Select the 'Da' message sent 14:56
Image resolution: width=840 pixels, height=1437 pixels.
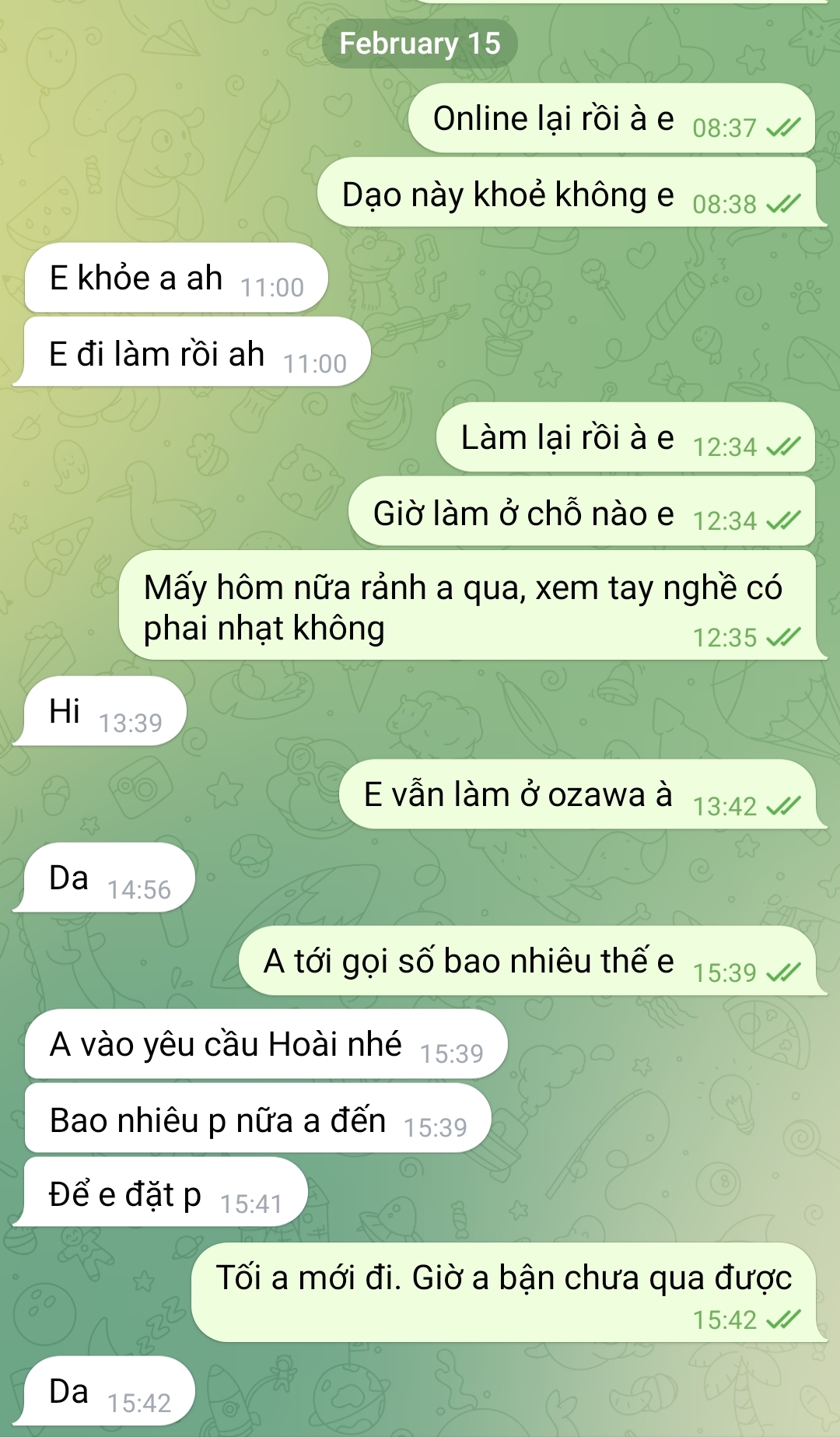[103, 878]
